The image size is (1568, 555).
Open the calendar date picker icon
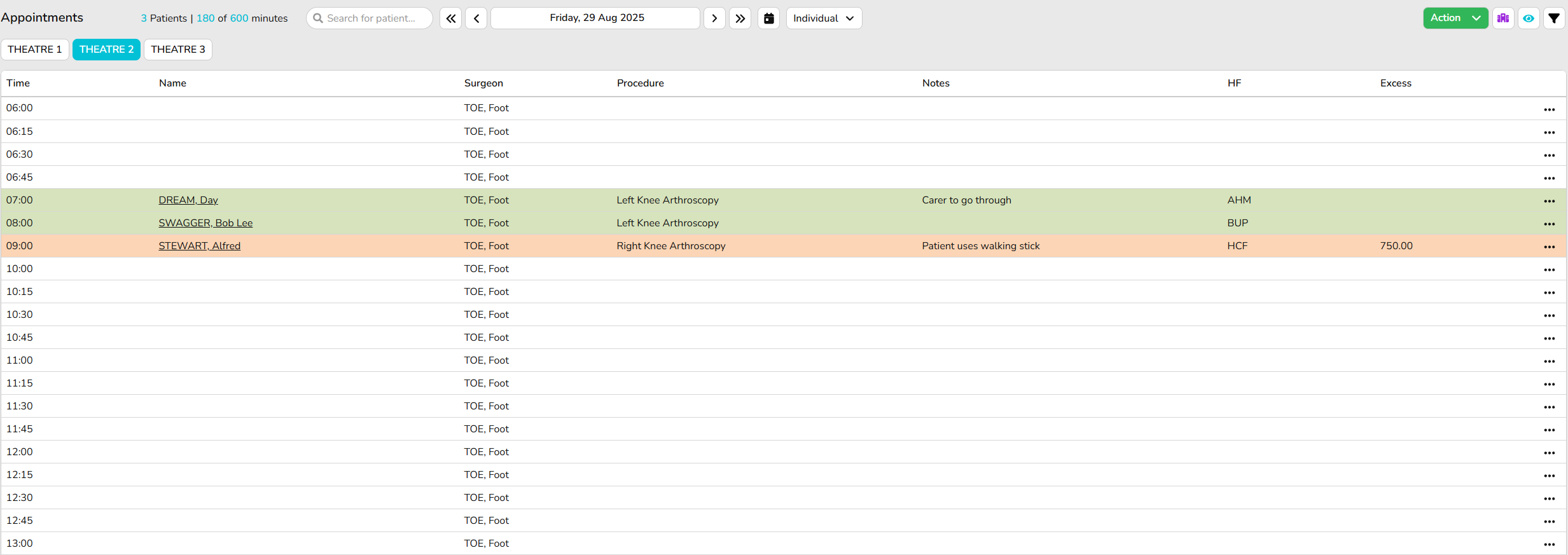coord(768,18)
